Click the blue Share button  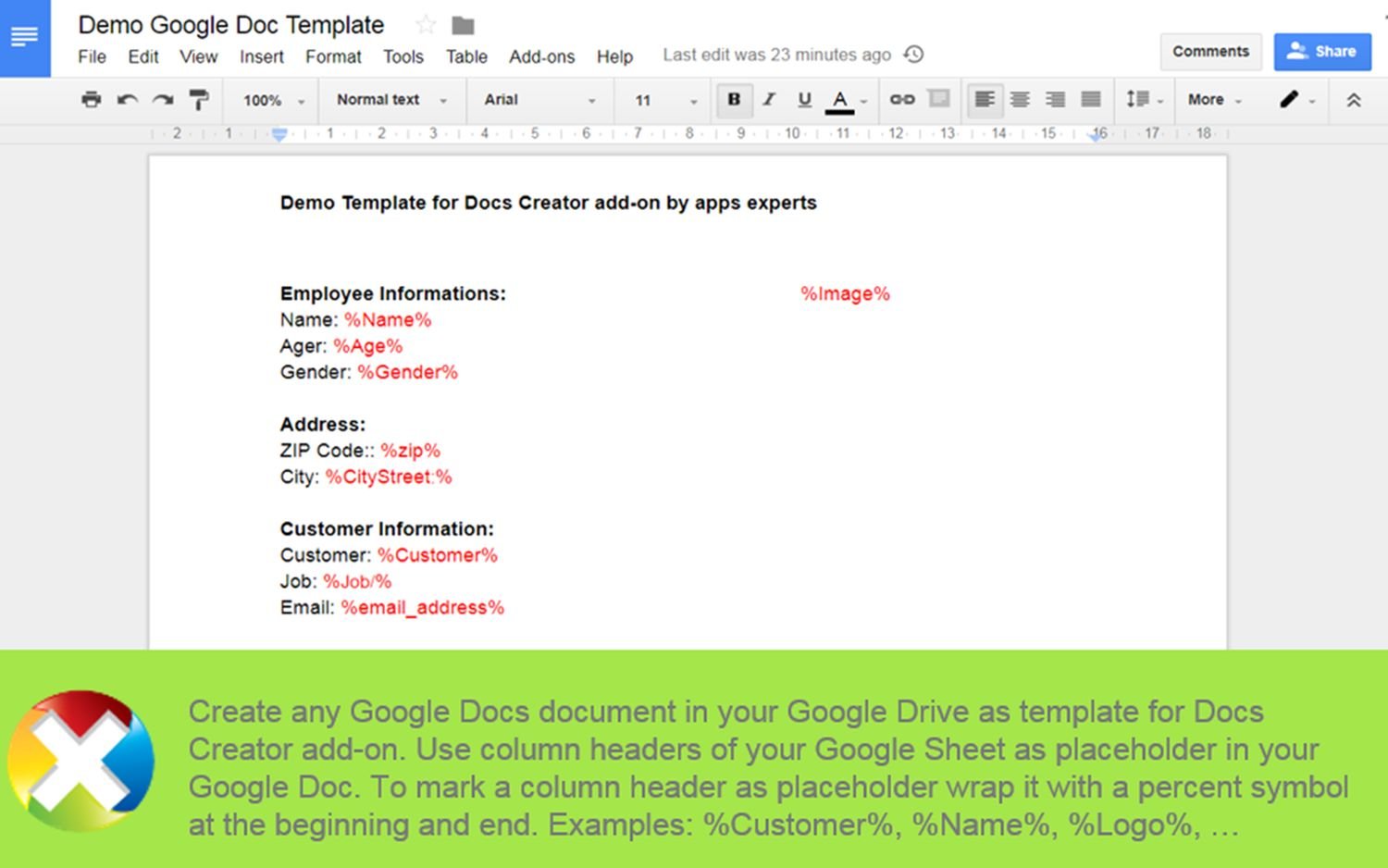coord(1321,52)
